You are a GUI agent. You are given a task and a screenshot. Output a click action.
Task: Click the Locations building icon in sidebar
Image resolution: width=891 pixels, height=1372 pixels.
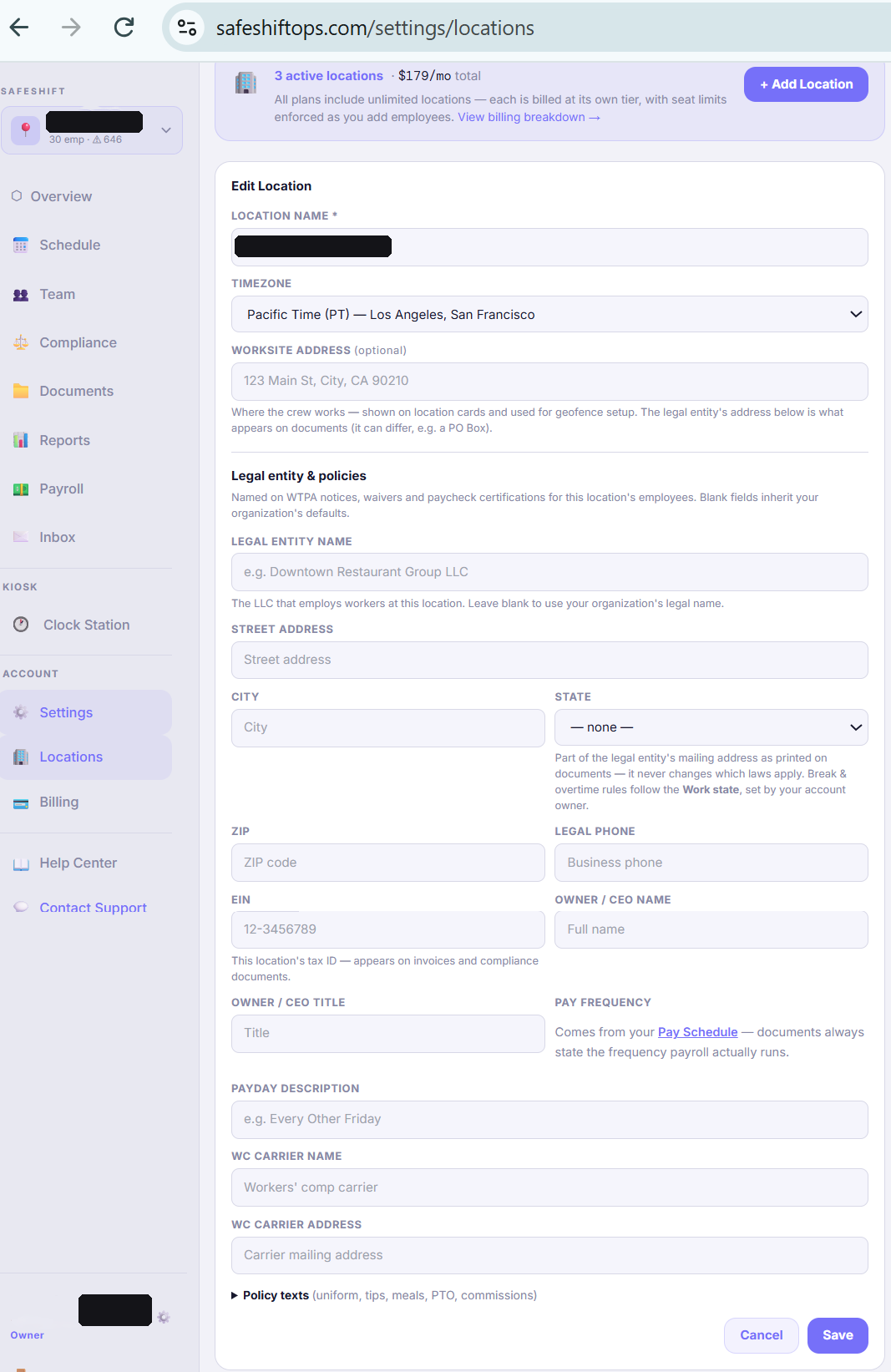point(21,757)
